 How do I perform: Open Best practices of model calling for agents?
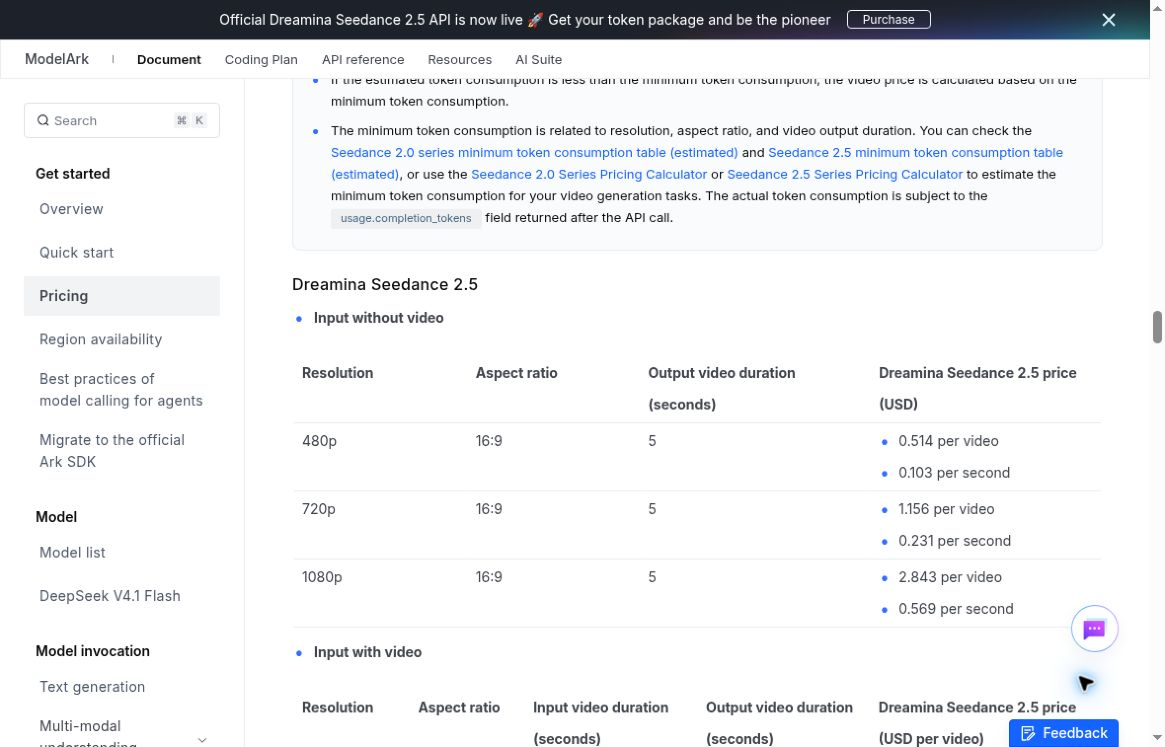(122, 389)
